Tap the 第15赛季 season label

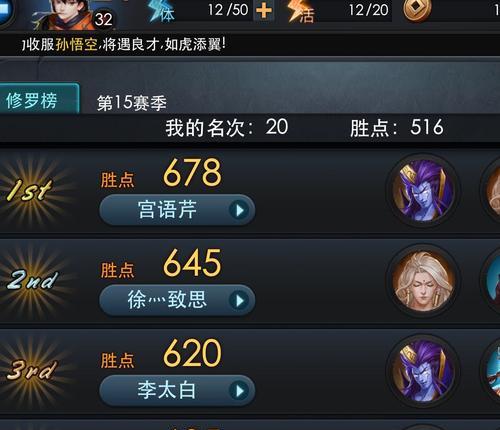[x=132, y=102]
